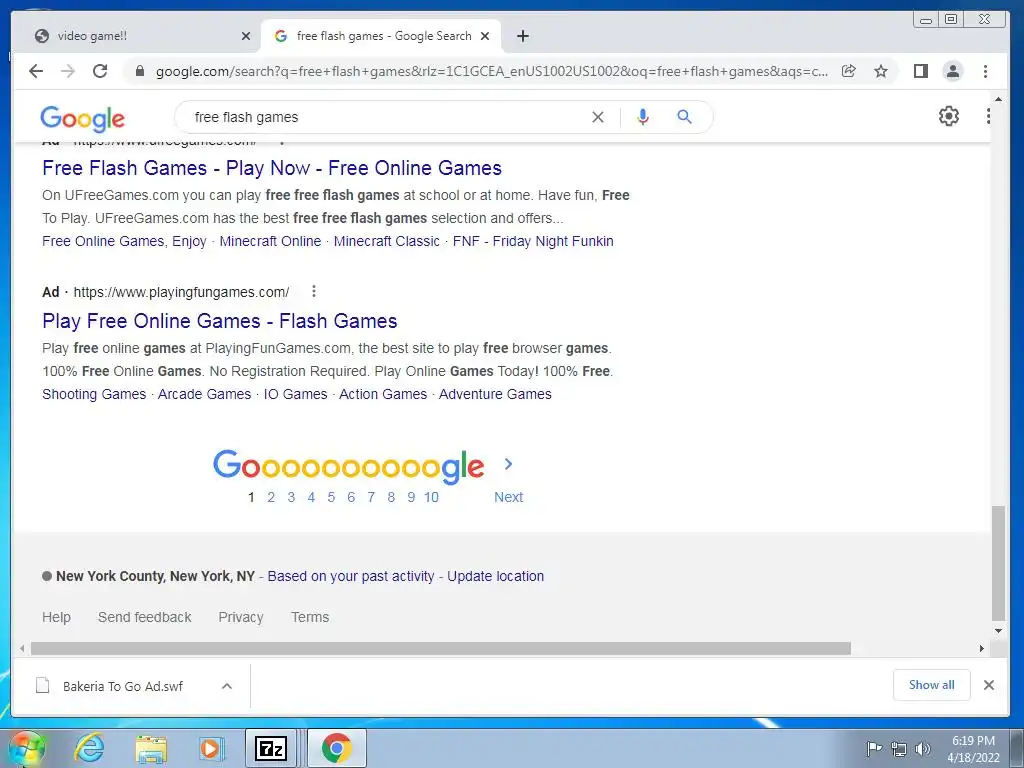Viewport: 1024px width, 768px height.
Task: Start voice search with microphone
Action: coord(643,117)
